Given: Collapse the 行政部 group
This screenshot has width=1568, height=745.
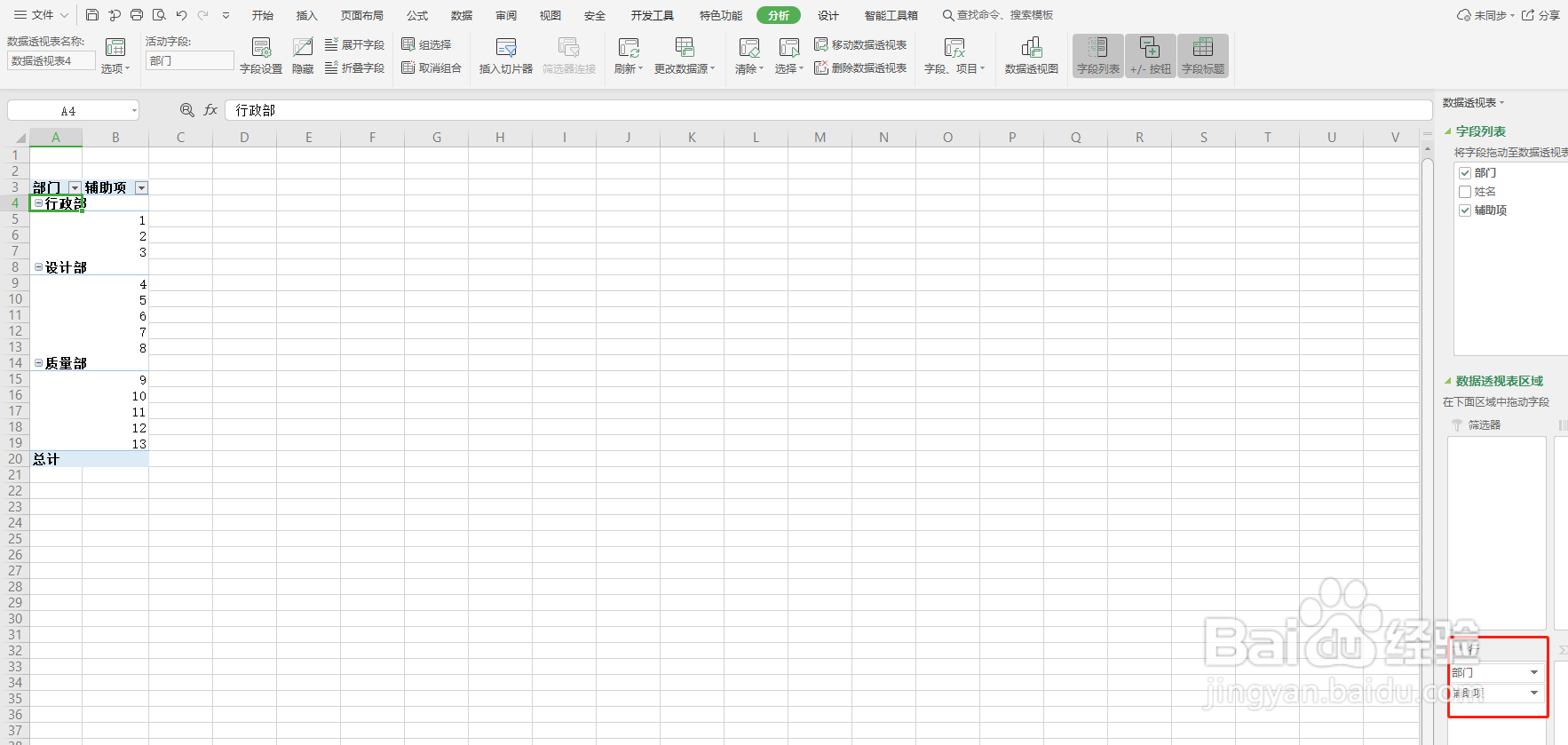Looking at the screenshot, I should coord(38,203).
